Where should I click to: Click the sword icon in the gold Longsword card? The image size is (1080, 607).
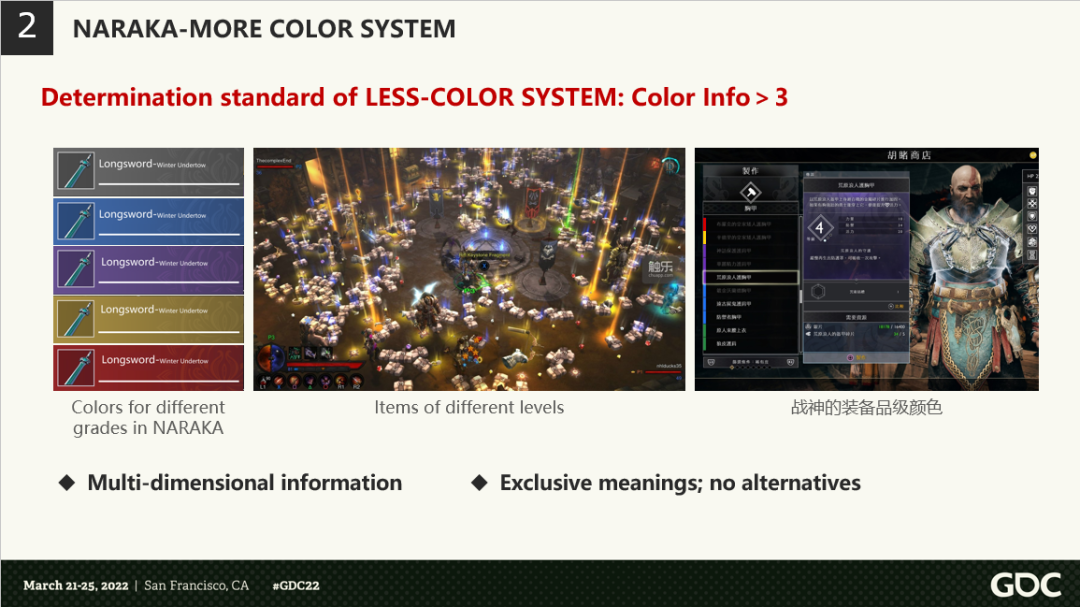tap(76, 319)
